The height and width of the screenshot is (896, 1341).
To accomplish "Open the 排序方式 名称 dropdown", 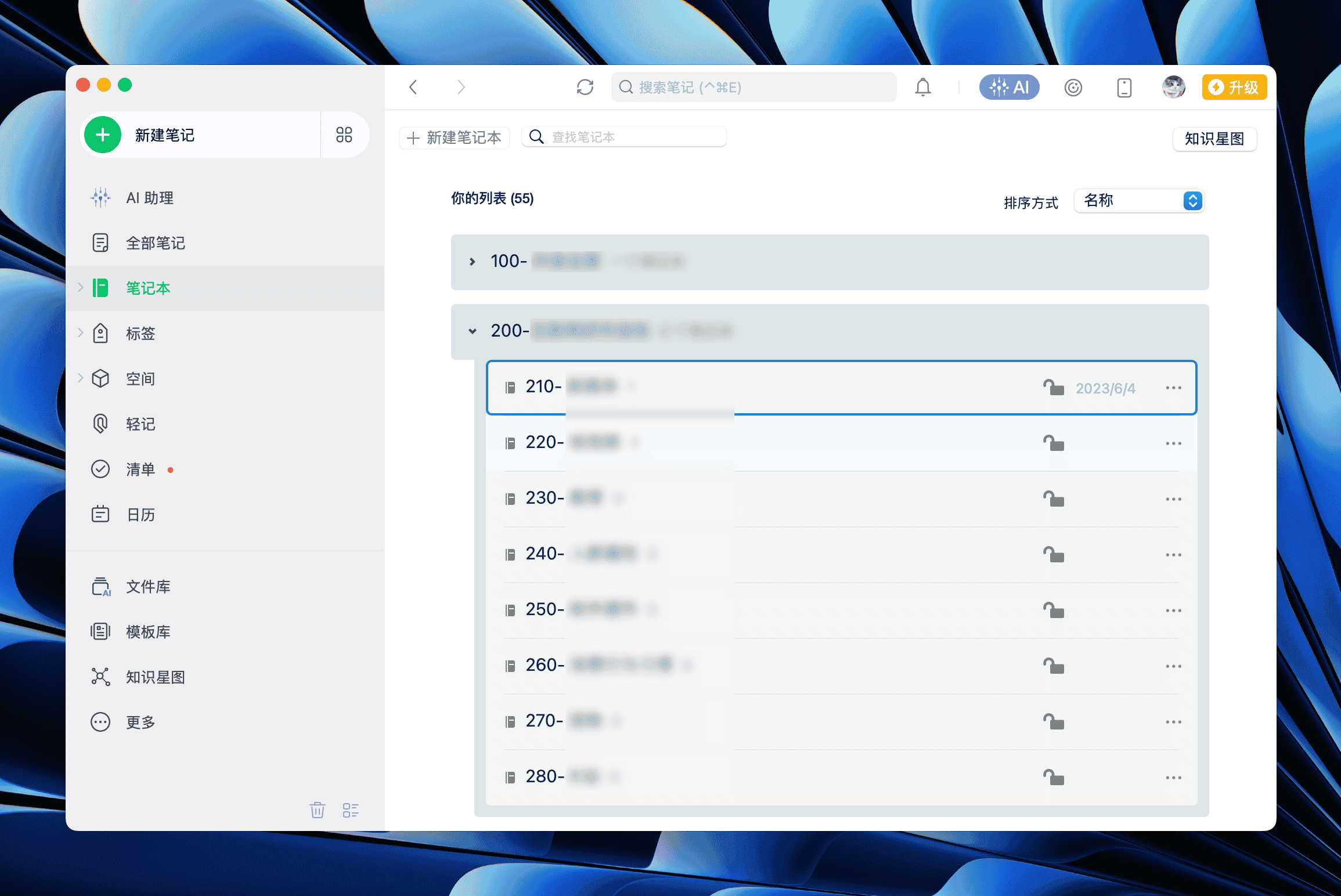I will (x=1139, y=201).
